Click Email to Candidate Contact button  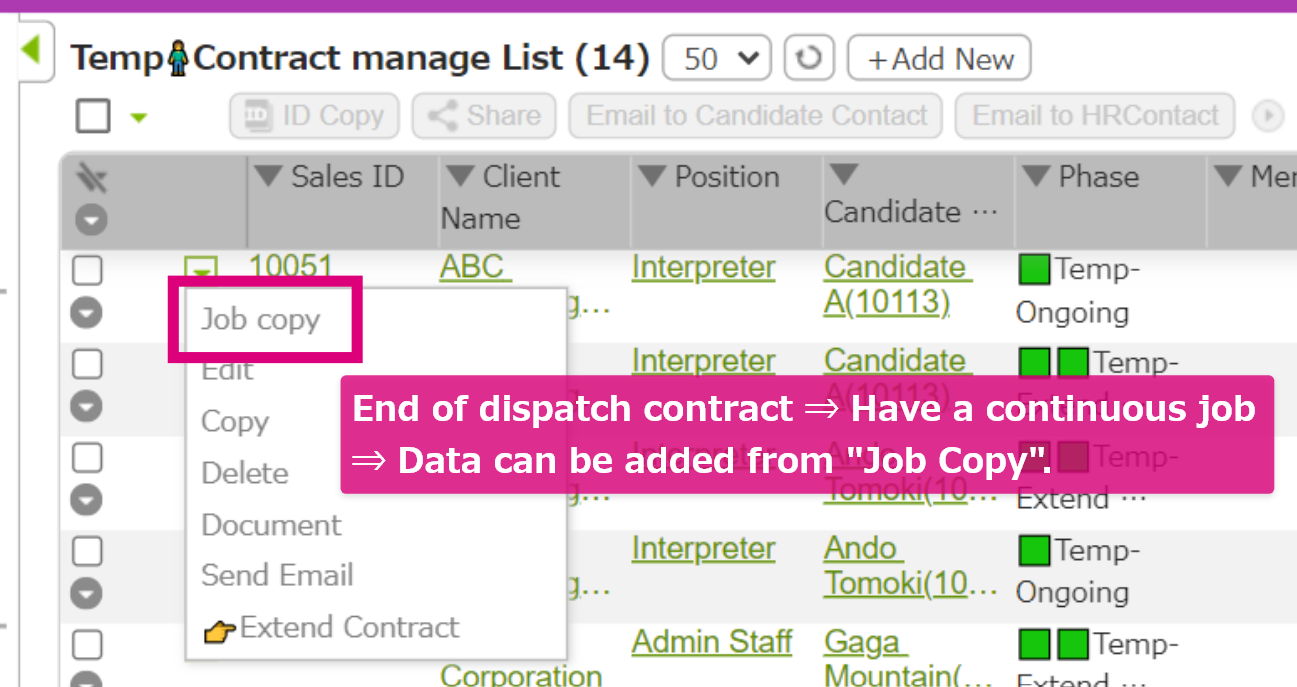(x=756, y=116)
